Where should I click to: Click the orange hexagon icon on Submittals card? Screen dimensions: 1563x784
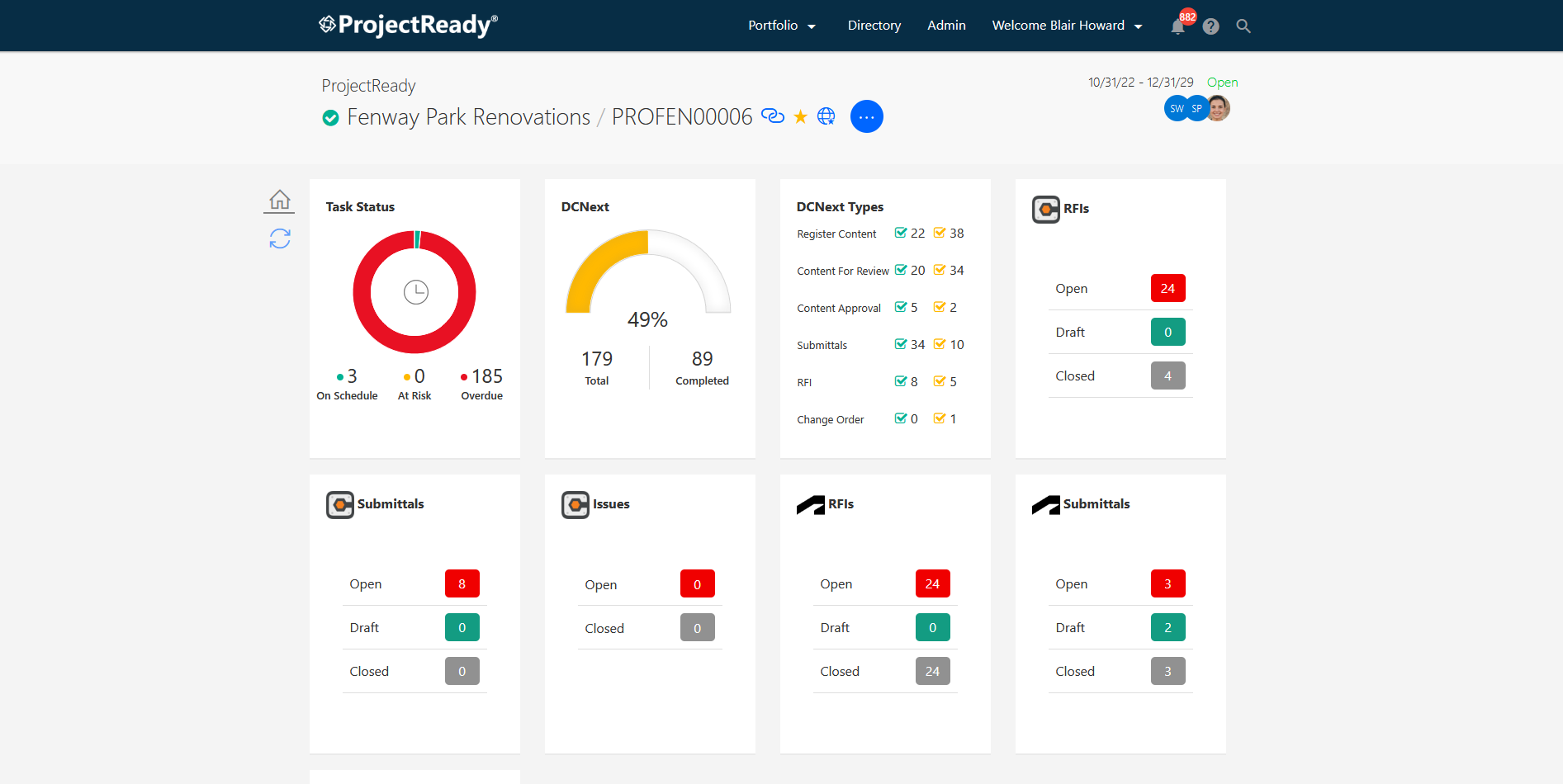(340, 505)
